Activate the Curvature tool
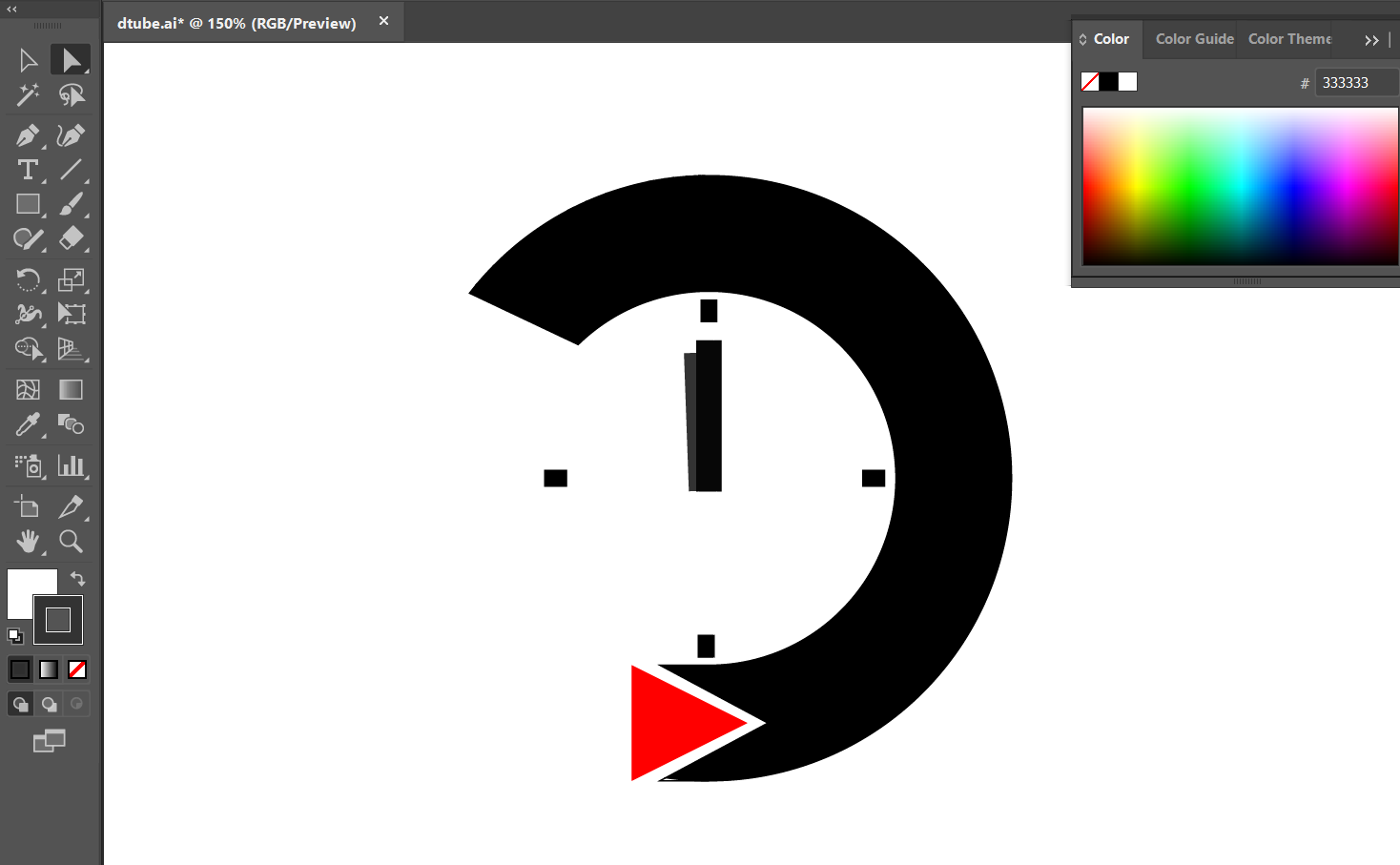 pyautogui.click(x=71, y=135)
